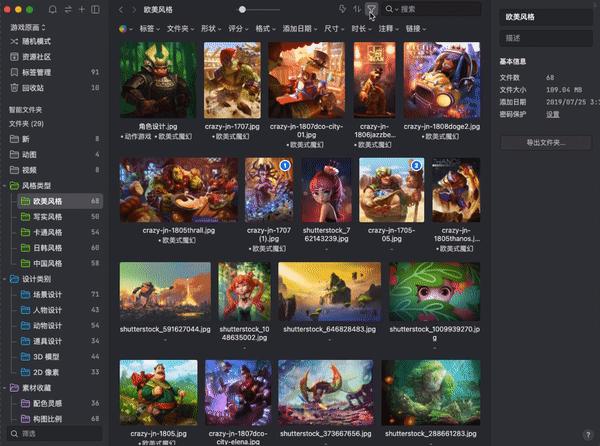Adjust the thumbnail size slider
This screenshot has height=446, width=600.
[242, 10]
